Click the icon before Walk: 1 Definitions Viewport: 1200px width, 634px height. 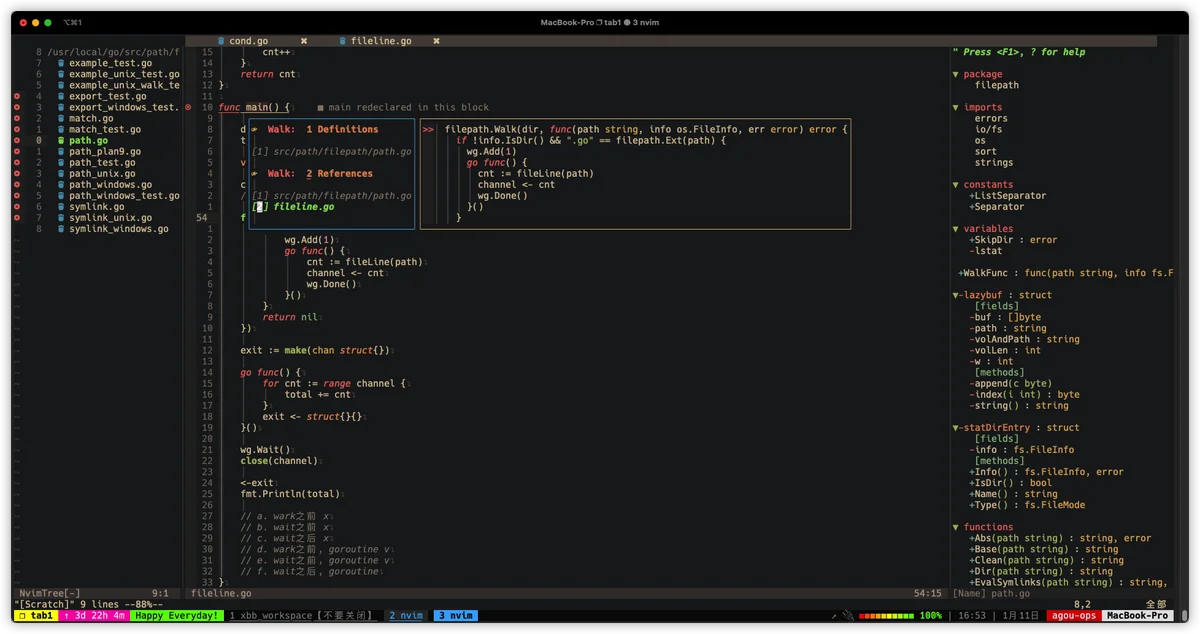point(255,129)
